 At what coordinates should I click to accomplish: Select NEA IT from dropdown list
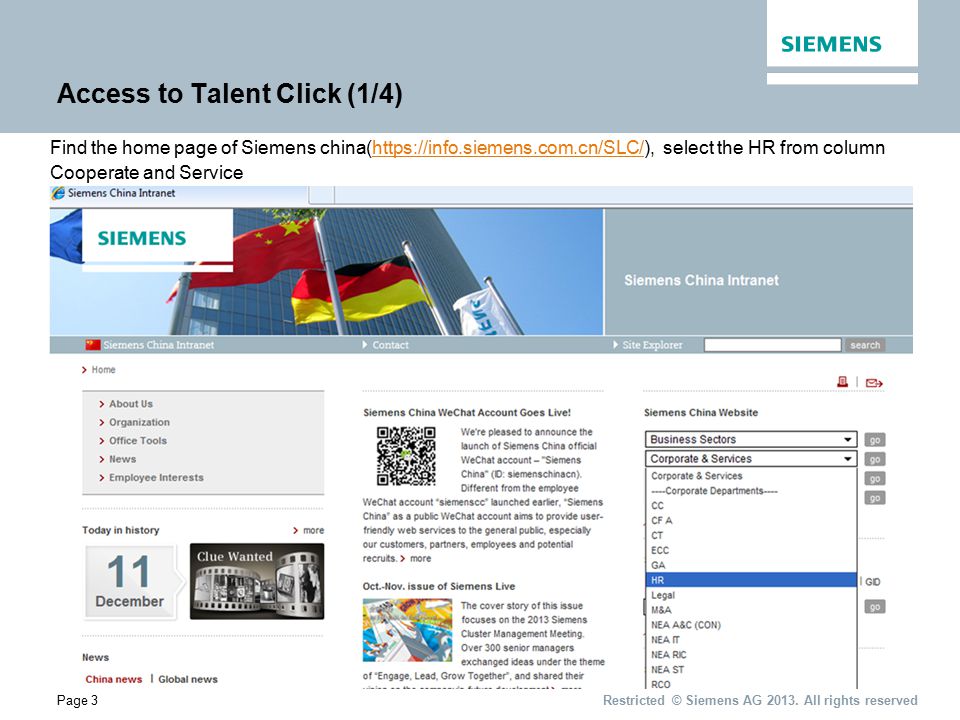click(751, 640)
